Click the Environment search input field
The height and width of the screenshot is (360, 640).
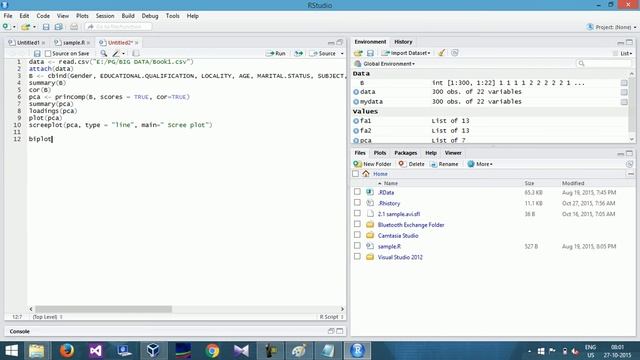coord(604,63)
